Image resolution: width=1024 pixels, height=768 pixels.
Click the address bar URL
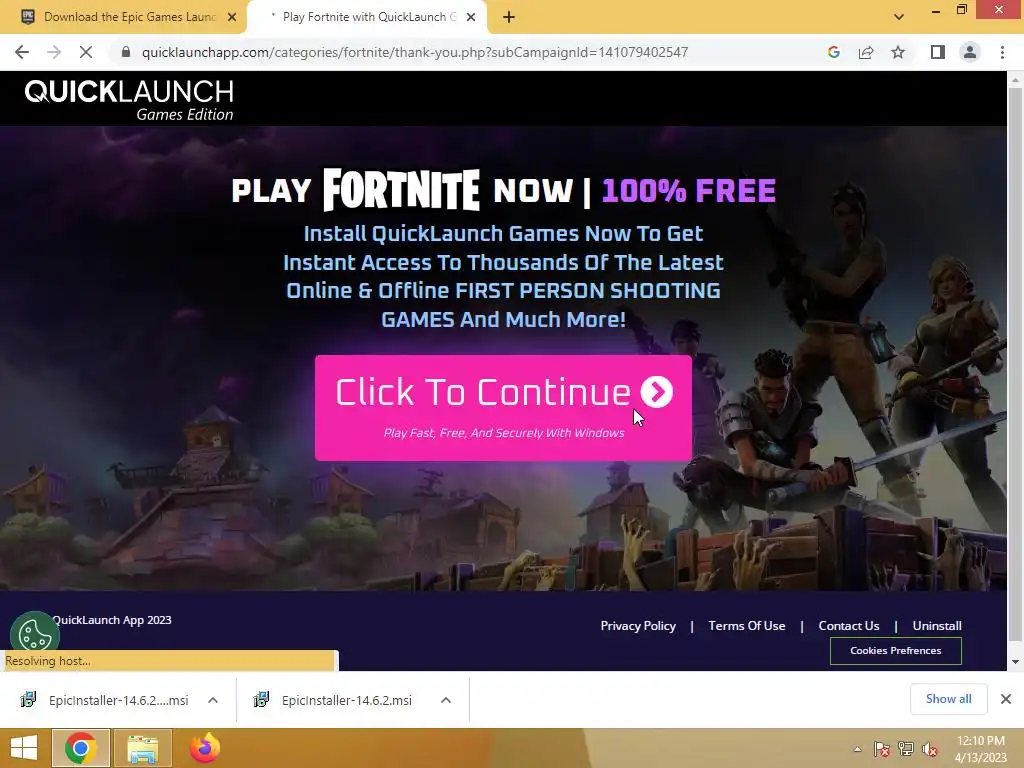coord(415,52)
